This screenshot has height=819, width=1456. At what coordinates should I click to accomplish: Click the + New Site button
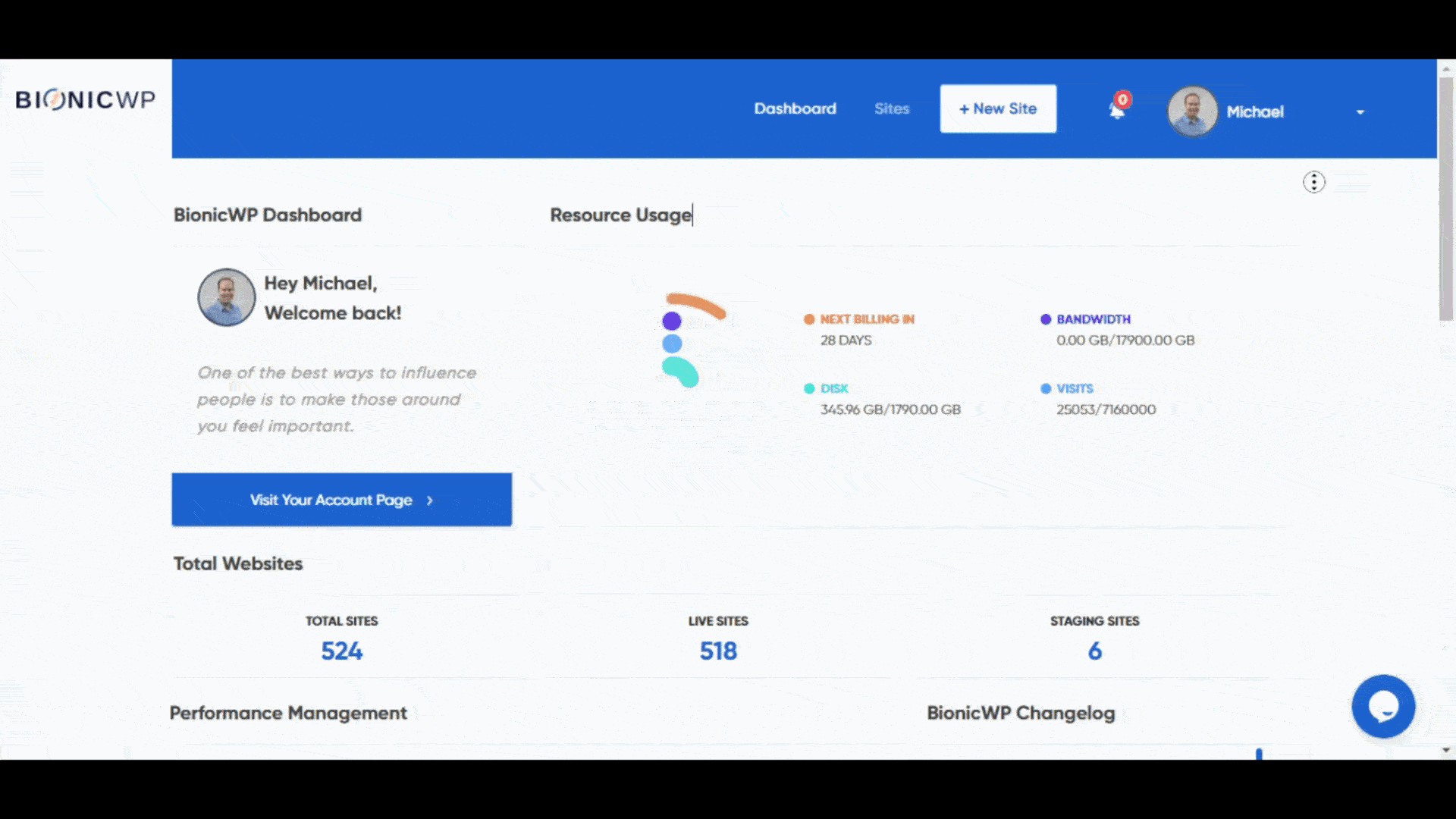click(x=998, y=108)
